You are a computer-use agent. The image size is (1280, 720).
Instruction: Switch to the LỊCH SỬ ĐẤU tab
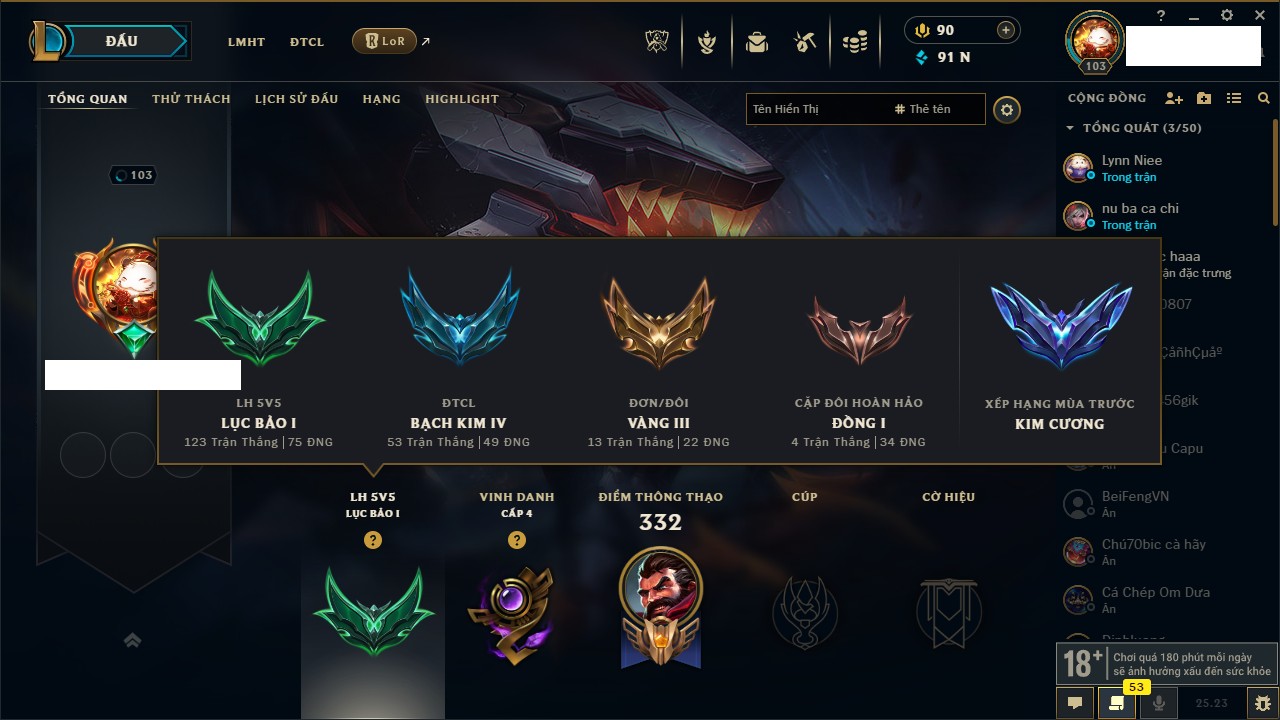(296, 99)
